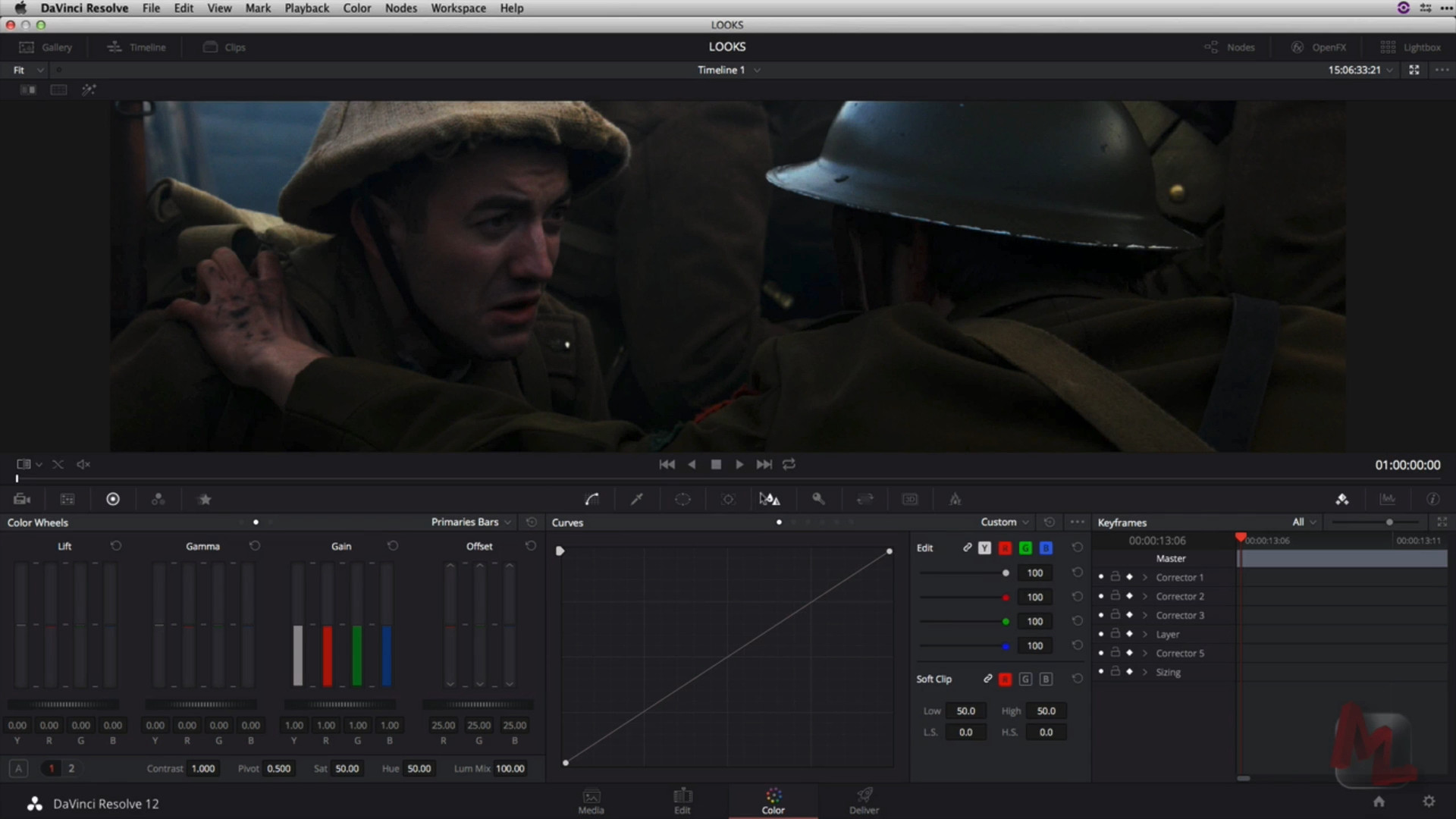The width and height of the screenshot is (1456, 819).
Task: Open the Nodes menu
Action: pyautogui.click(x=400, y=8)
